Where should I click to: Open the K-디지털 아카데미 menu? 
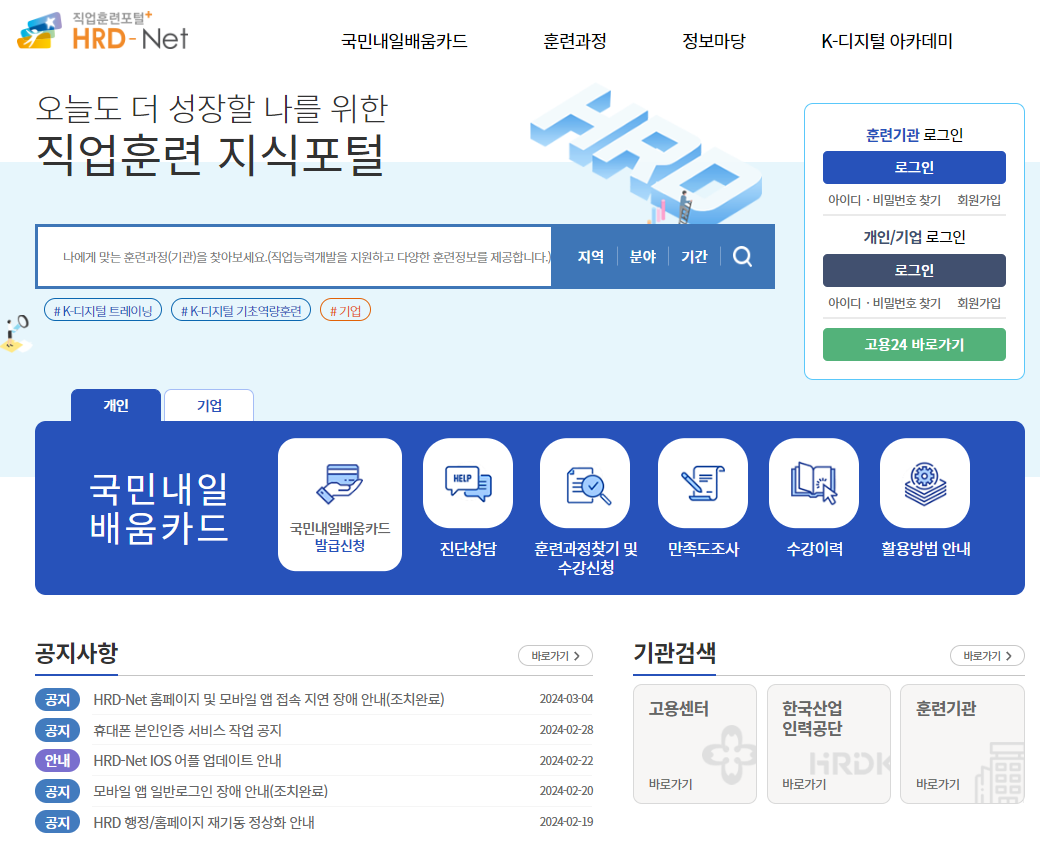coord(887,41)
